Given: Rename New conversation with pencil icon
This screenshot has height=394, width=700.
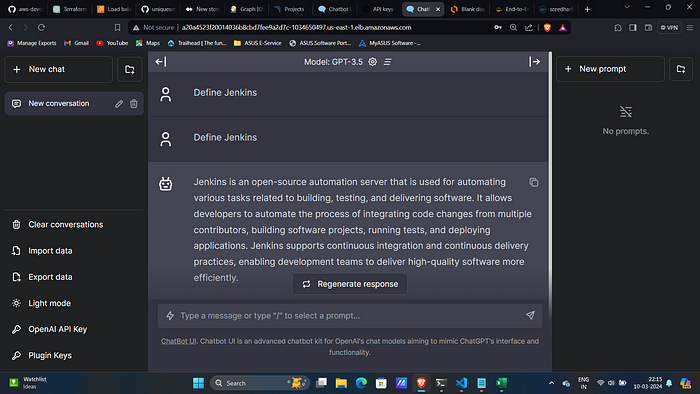Looking at the screenshot, I should [119, 104].
